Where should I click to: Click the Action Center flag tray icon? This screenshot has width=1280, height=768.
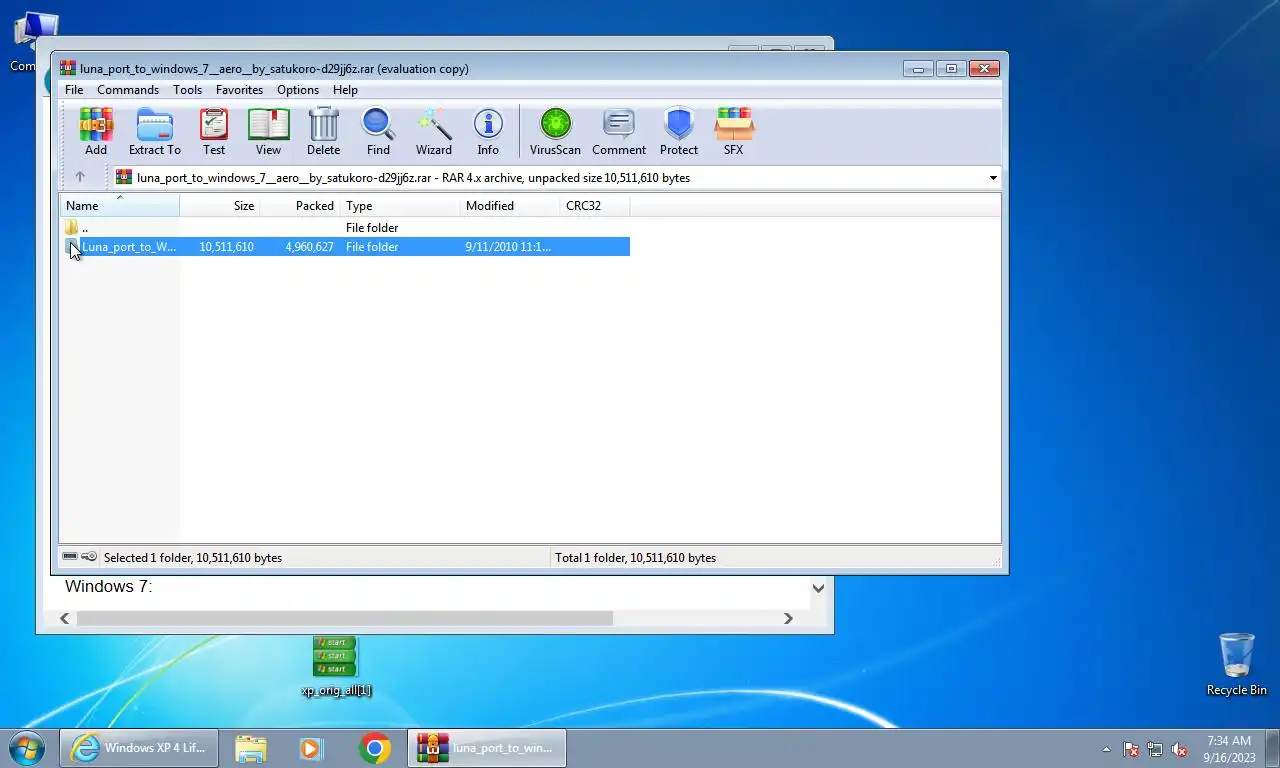click(1131, 749)
